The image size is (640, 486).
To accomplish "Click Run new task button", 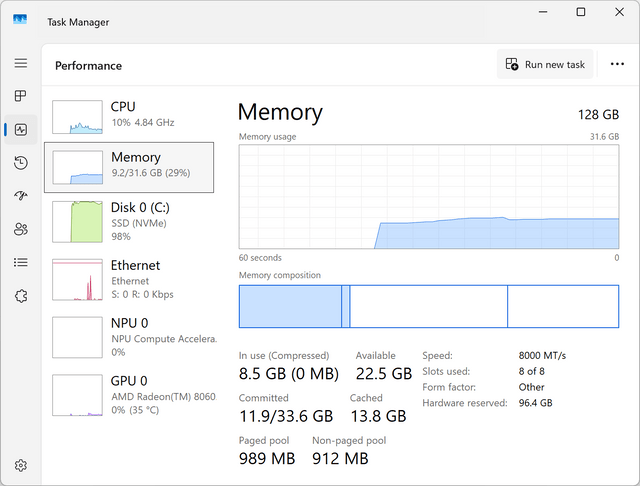I will coord(545,64).
